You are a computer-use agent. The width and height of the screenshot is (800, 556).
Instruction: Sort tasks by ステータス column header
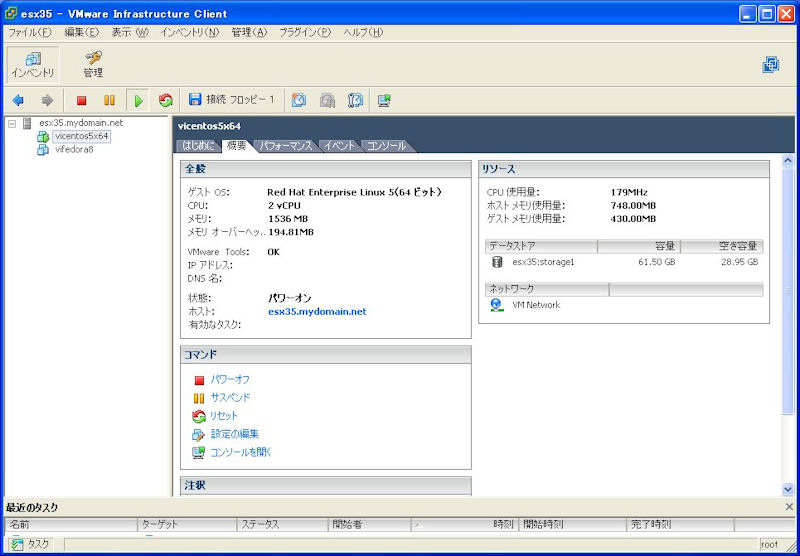point(283,524)
